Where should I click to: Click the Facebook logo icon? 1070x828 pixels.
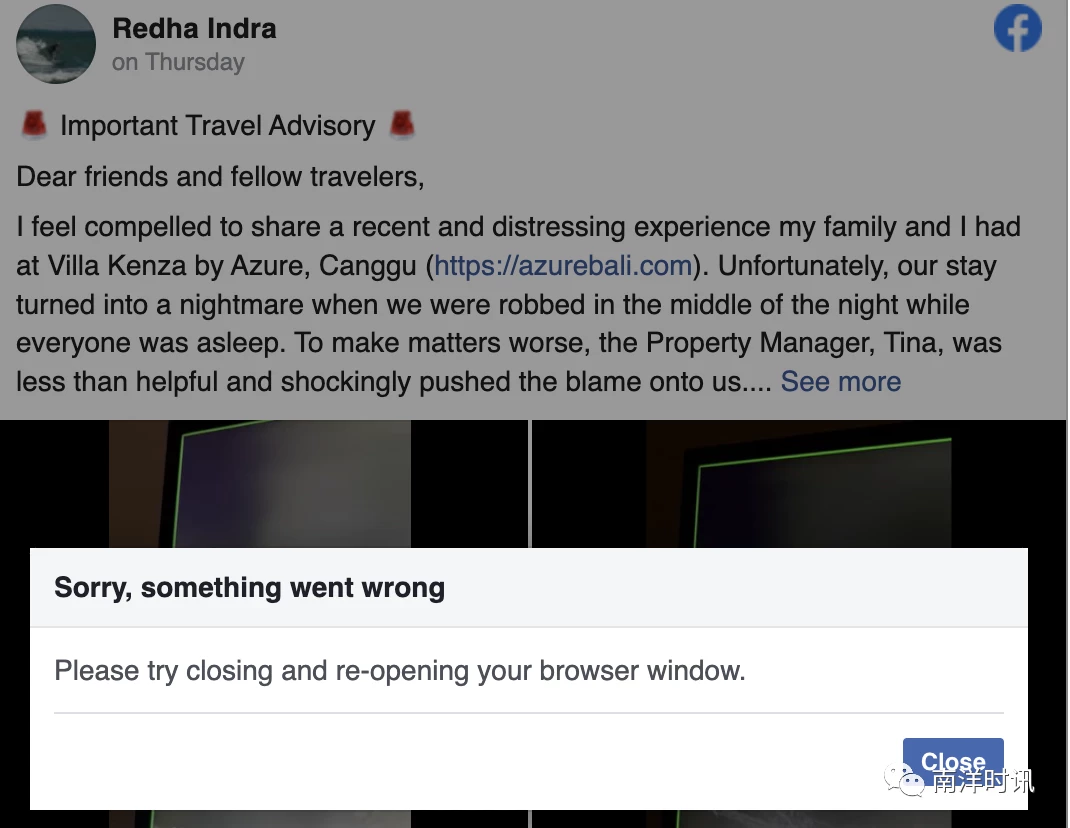pyautogui.click(x=1017, y=28)
